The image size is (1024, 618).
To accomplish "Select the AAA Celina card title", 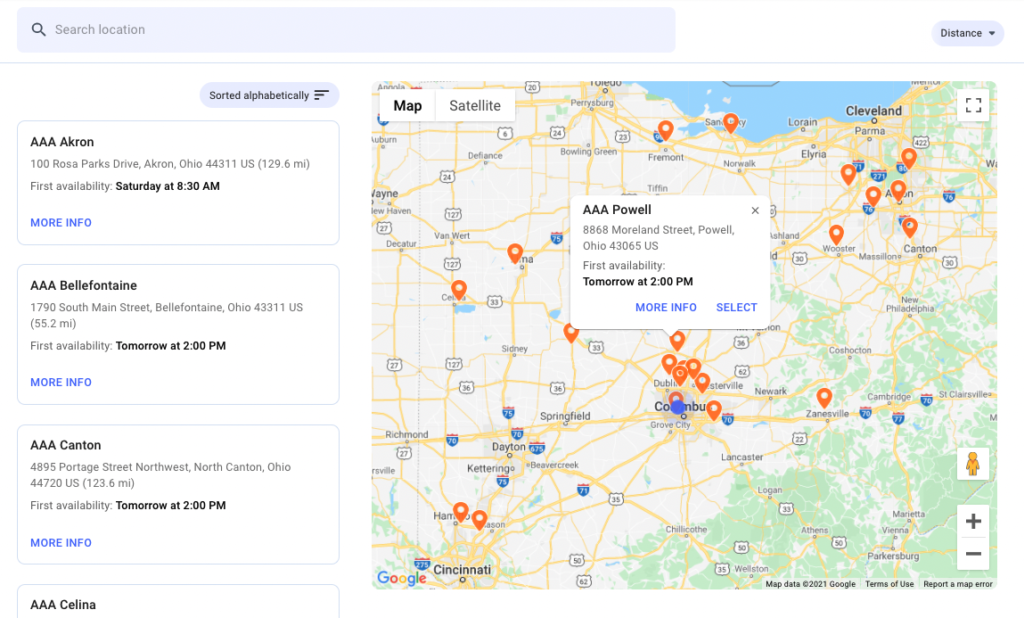I will 63,605.
